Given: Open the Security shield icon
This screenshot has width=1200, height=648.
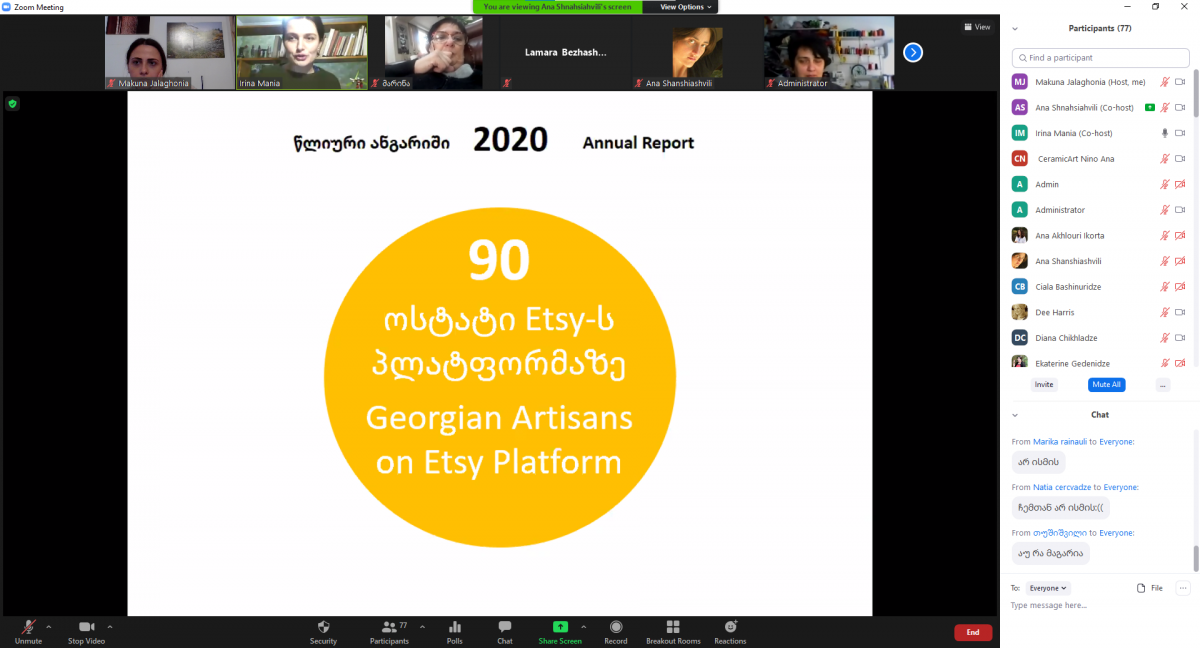Looking at the screenshot, I should pyautogui.click(x=323, y=627).
